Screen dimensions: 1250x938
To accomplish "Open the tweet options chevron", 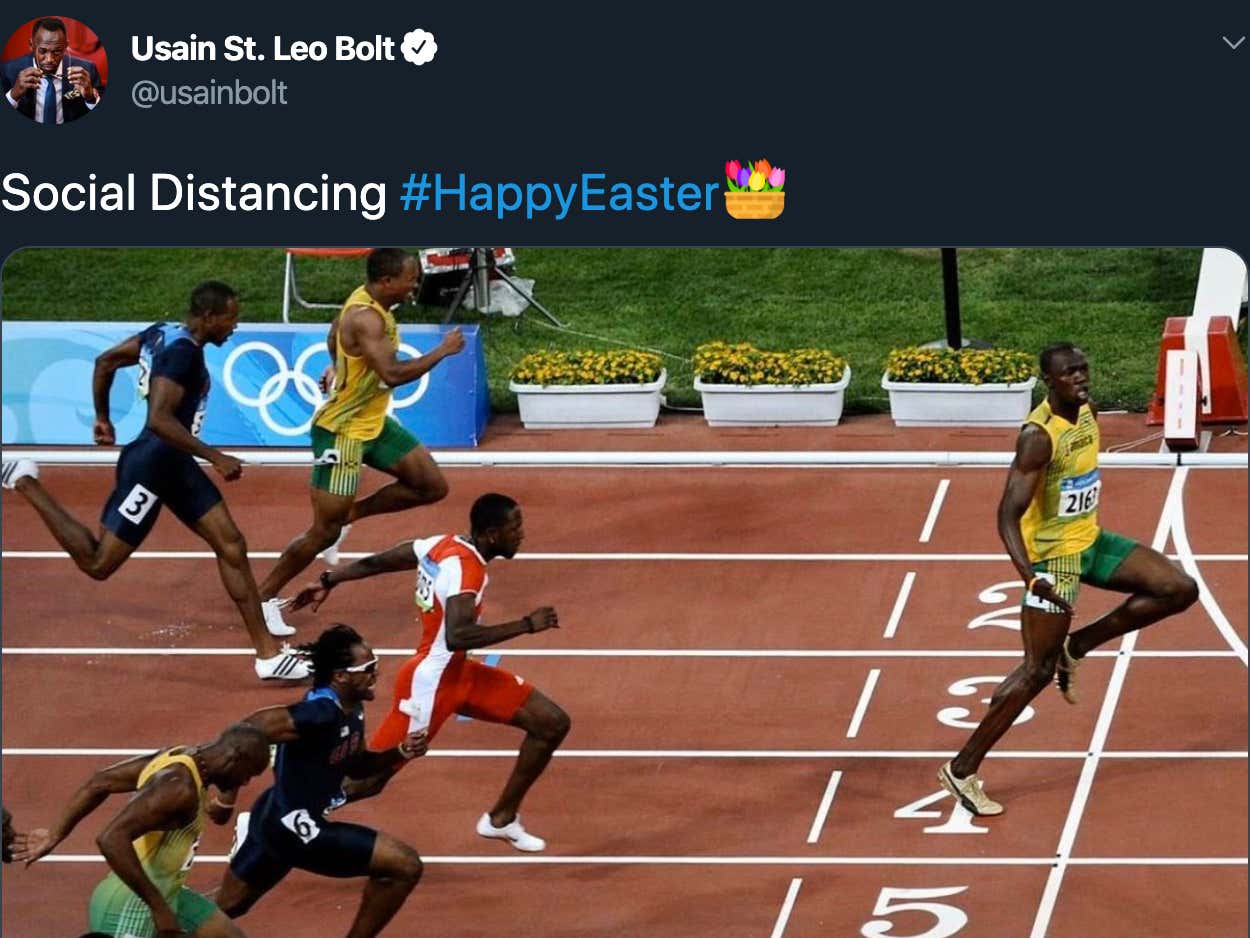I will (1233, 42).
